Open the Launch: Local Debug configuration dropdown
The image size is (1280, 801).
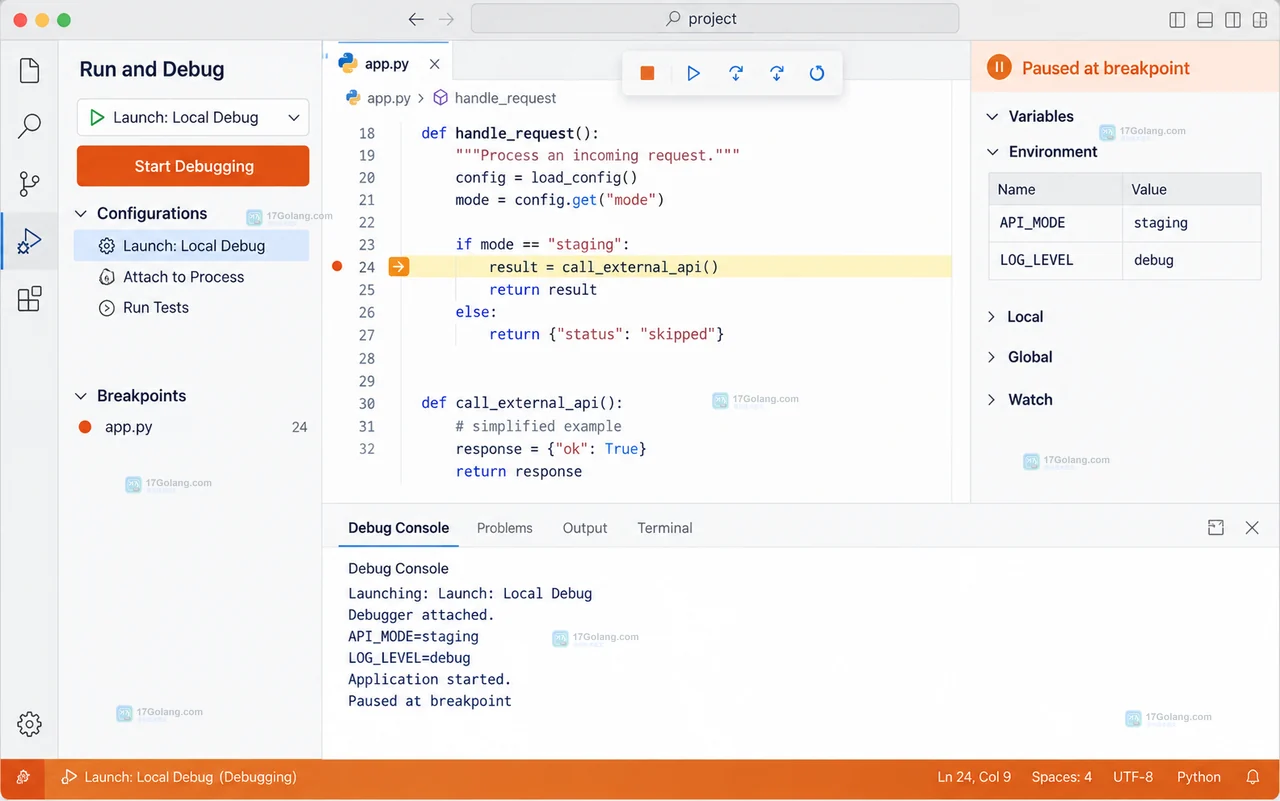tap(193, 117)
